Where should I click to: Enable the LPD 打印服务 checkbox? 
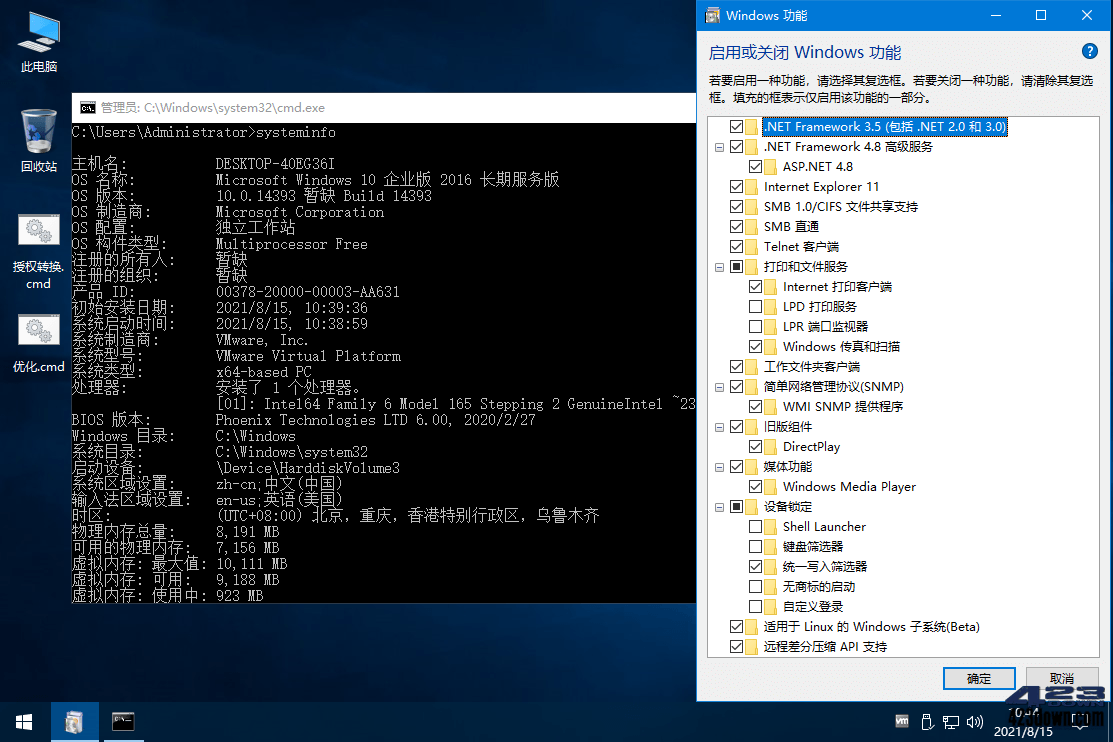pyautogui.click(x=755, y=306)
